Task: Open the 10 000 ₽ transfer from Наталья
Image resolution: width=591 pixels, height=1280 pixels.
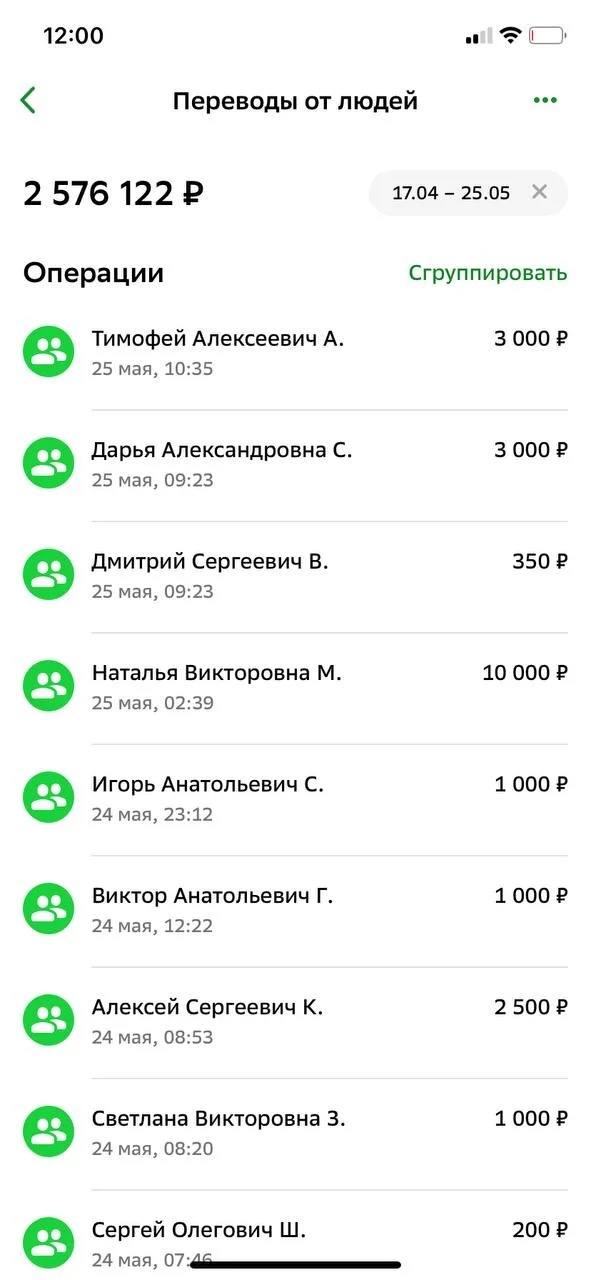Action: (x=295, y=685)
